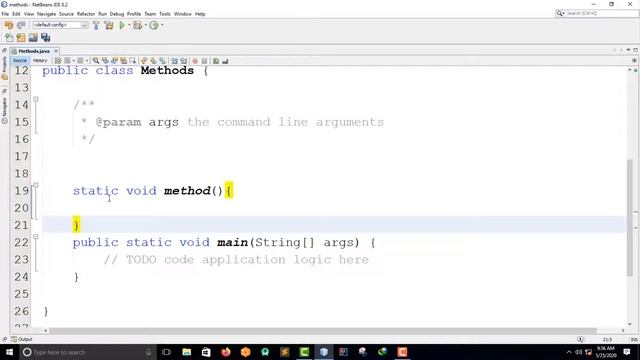
Task: Open the default config combo box
Action: [x=60, y=25]
